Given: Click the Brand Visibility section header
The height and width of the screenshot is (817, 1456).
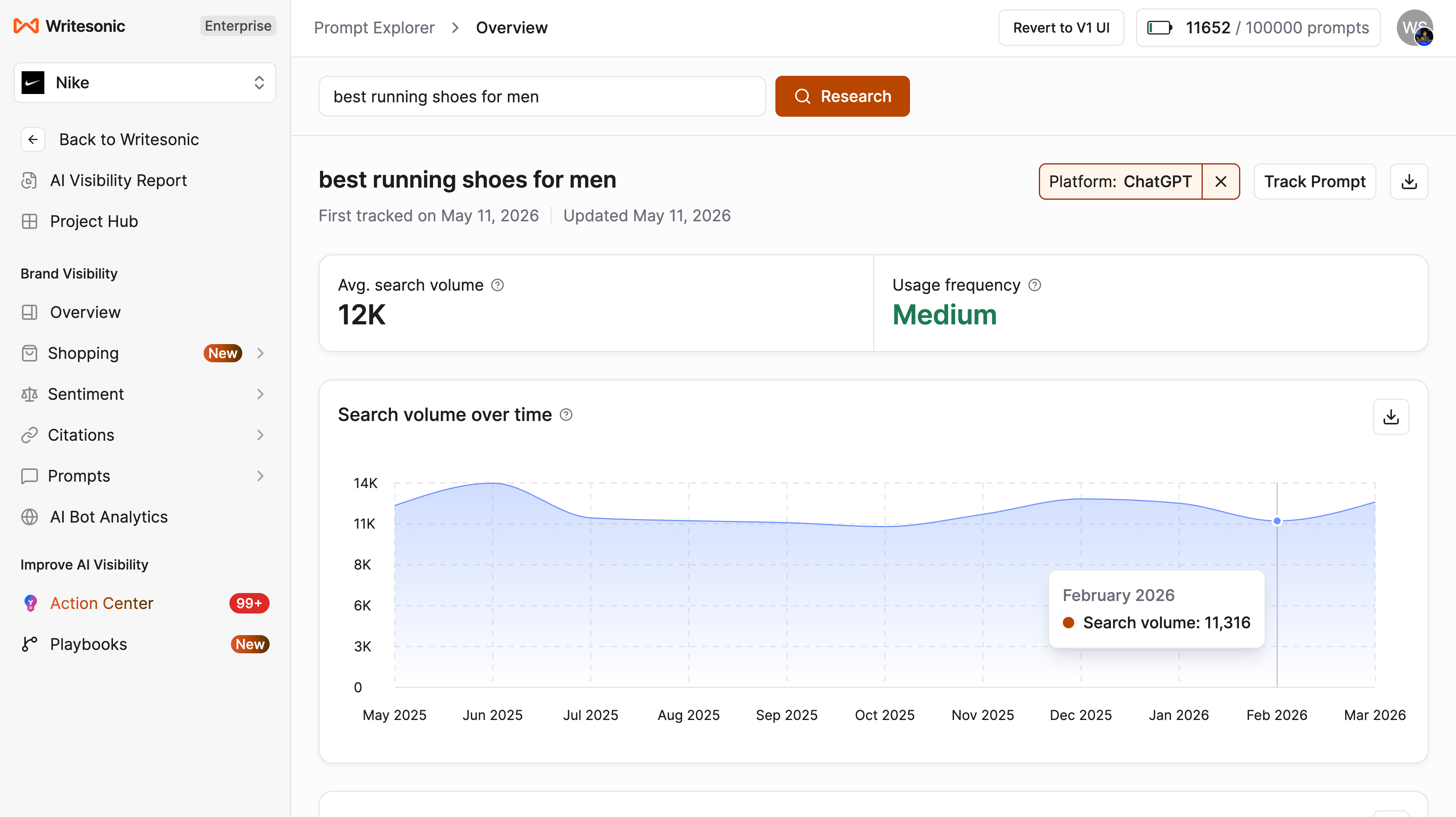Looking at the screenshot, I should pos(69,274).
